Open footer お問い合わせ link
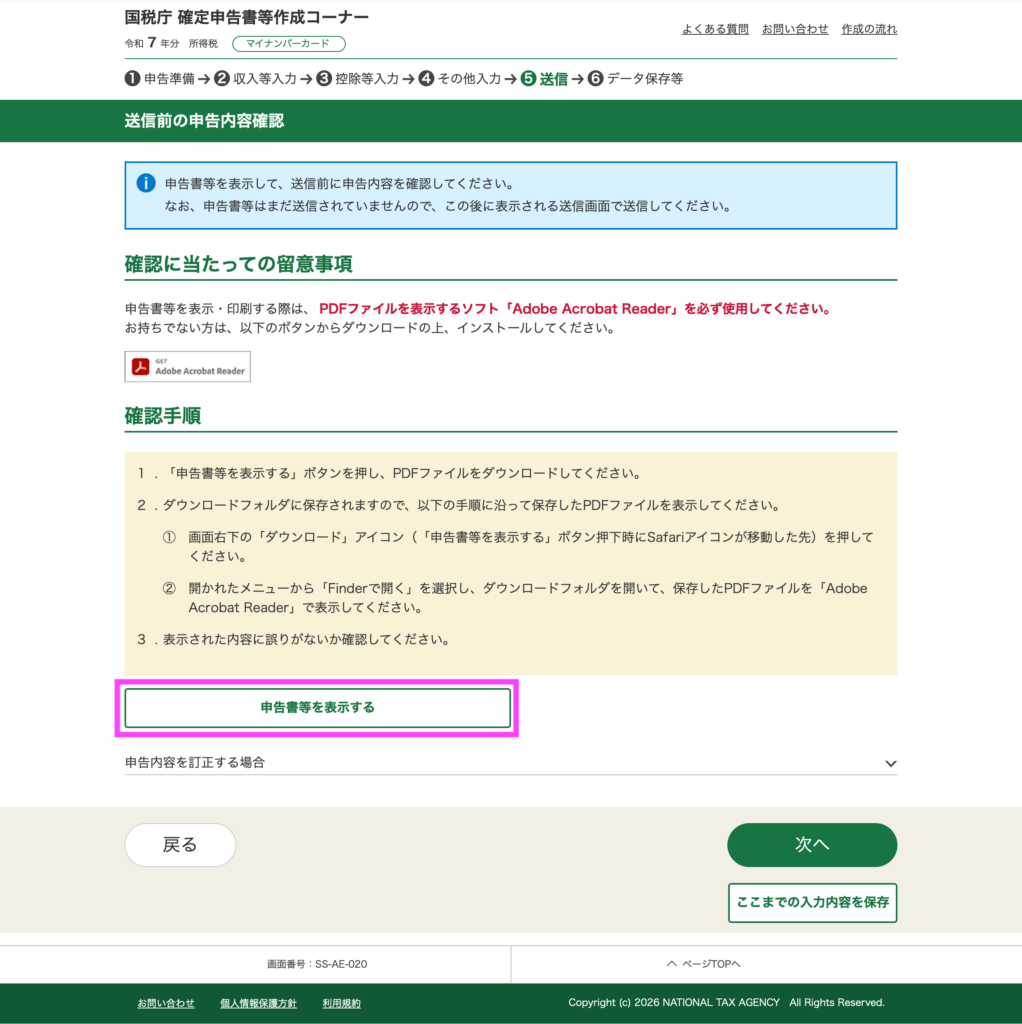The image size is (1022, 1024). point(166,1003)
